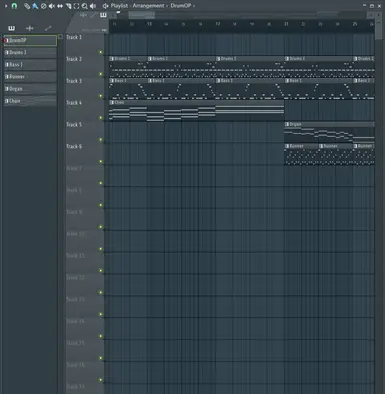This screenshot has height=394, width=385.
Task: Click the Track 4 header label
Action: (x=74, y=103)
